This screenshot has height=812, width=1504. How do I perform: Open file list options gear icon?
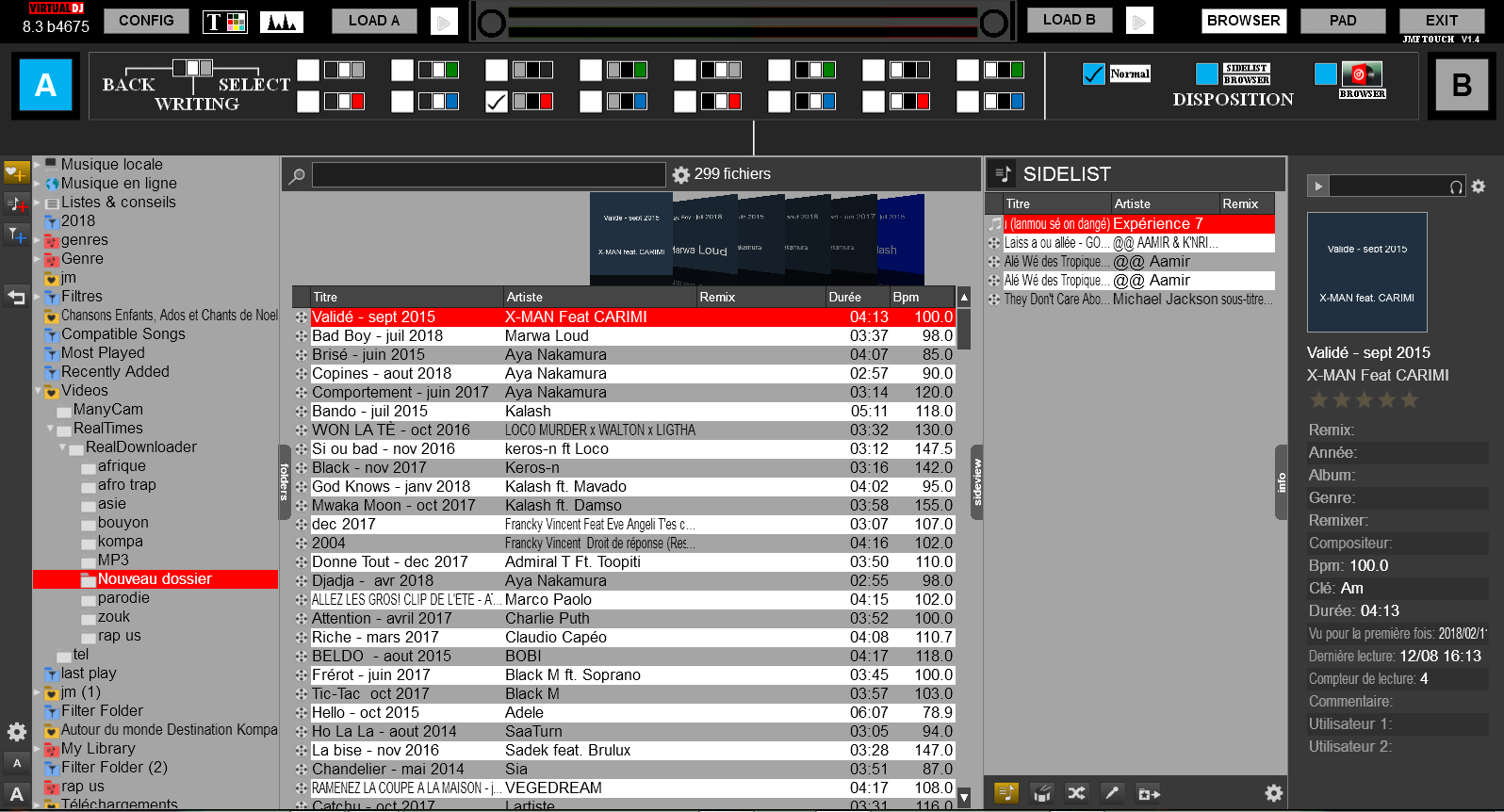(x=681, y=174)
